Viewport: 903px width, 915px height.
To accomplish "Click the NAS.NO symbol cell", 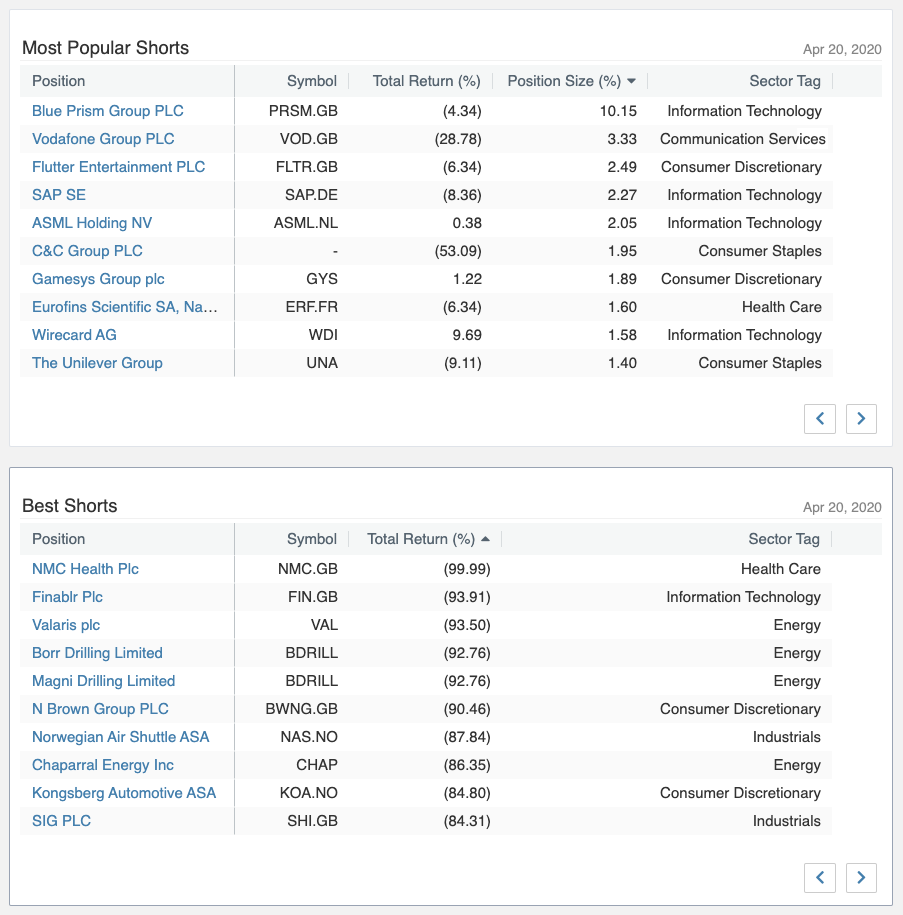I will click(x=309, y=737).
